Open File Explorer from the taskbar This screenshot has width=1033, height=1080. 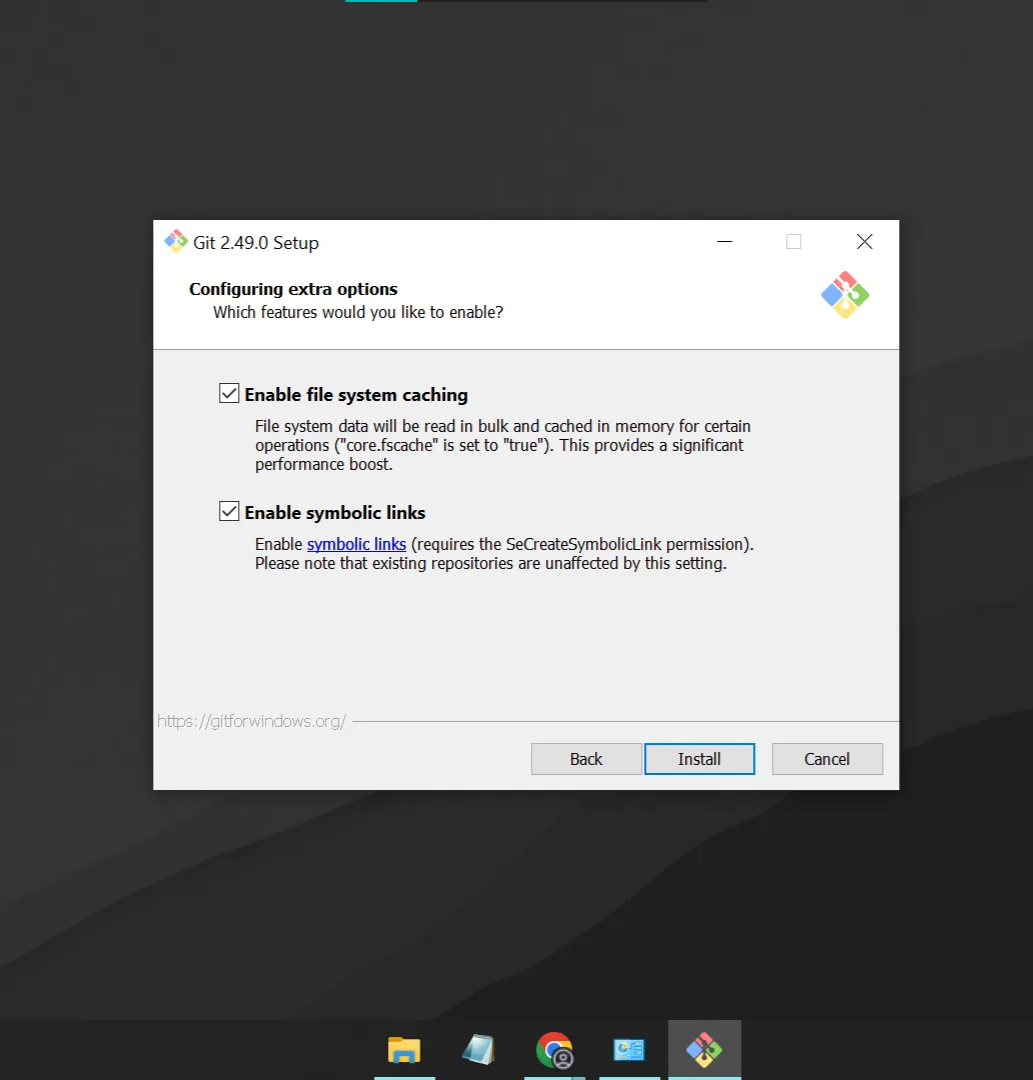pyautogui.click(x=404, y=1050)
